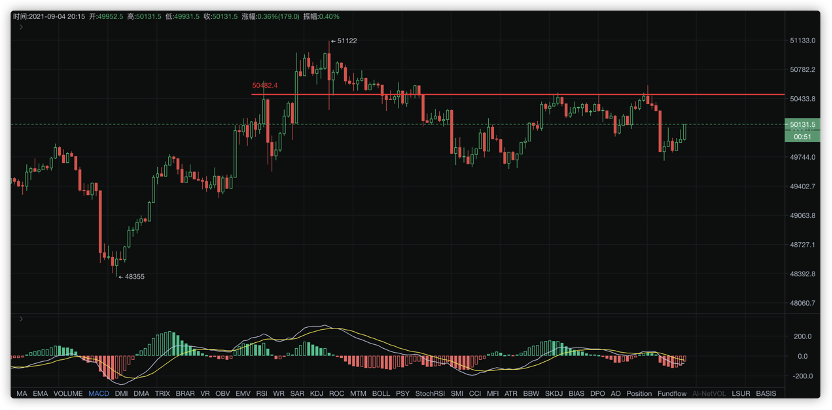This screenshot has width=832, height=410.
Task: Select the SAR indicator
Action: click(297, 394)
